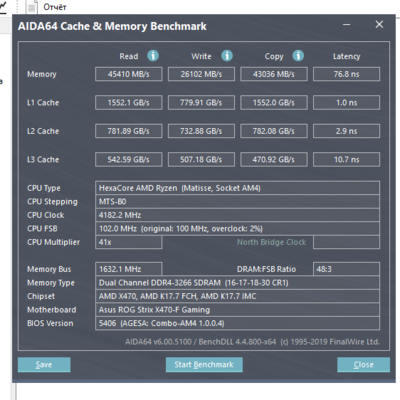Click the BIOS Version field
This screenshot has width=400, height=400.
click(x=237, y=323)
